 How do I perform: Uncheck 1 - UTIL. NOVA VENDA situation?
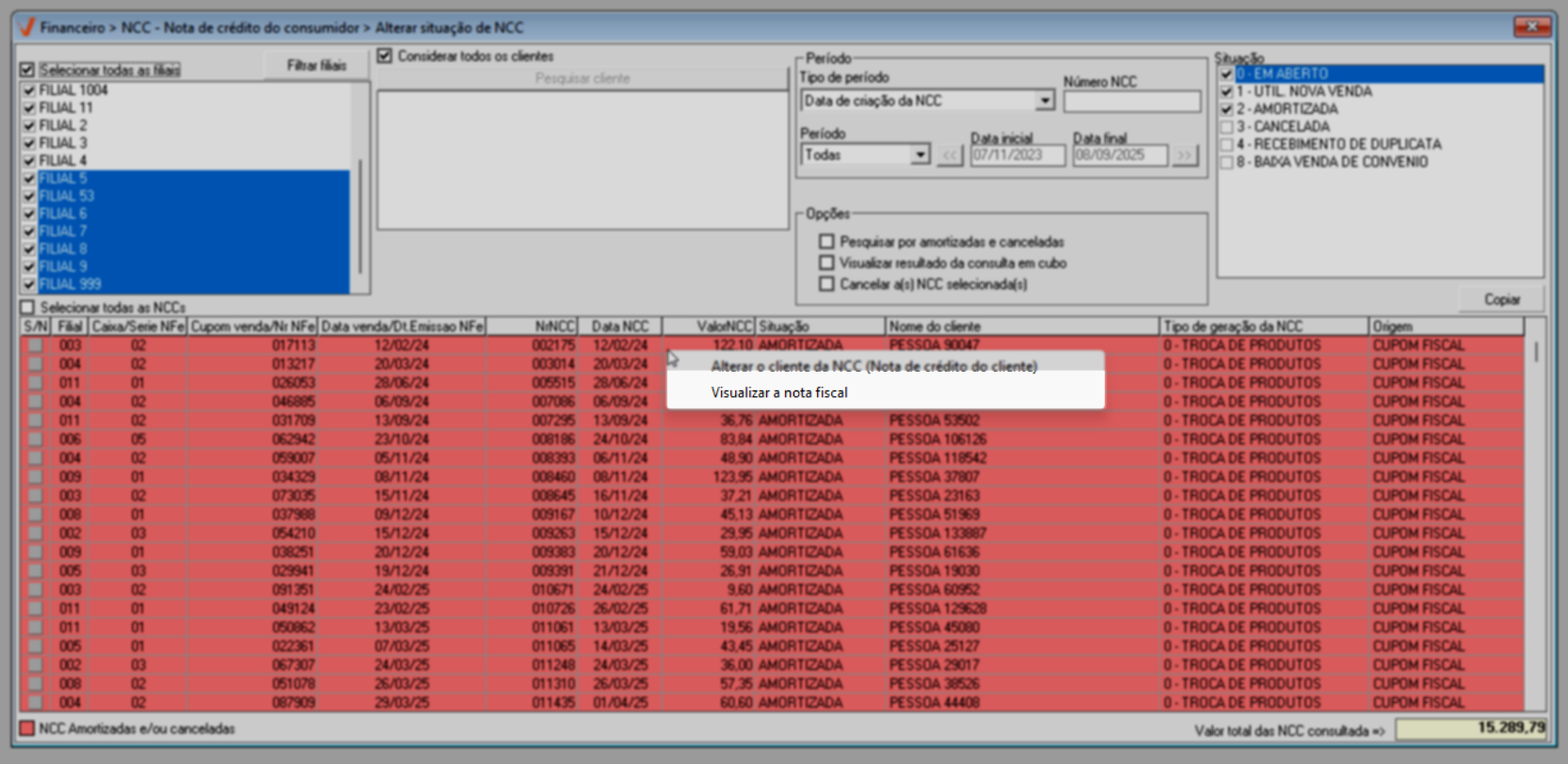tap(1226, 91)
